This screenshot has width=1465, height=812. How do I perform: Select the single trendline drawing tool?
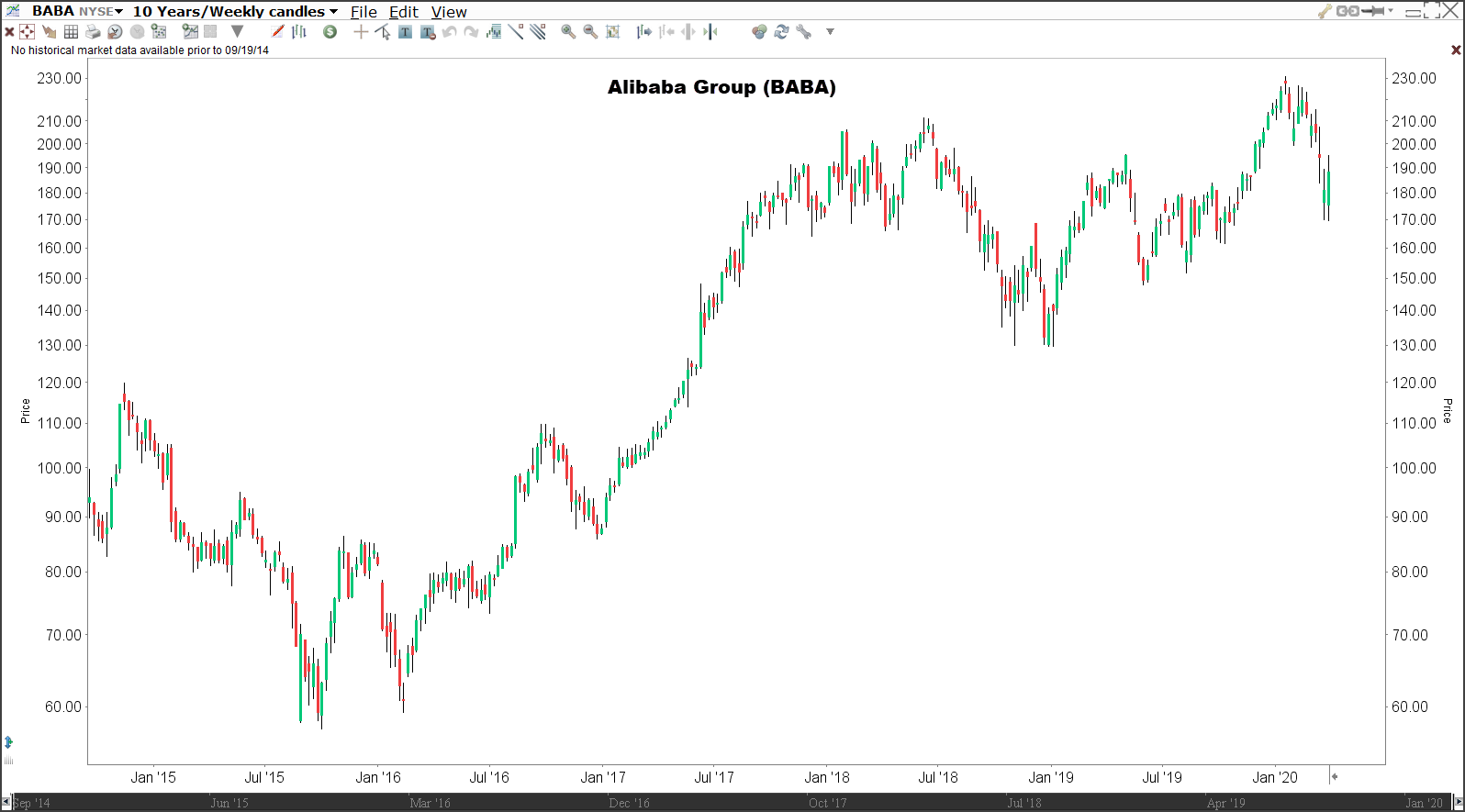(516, 32)
